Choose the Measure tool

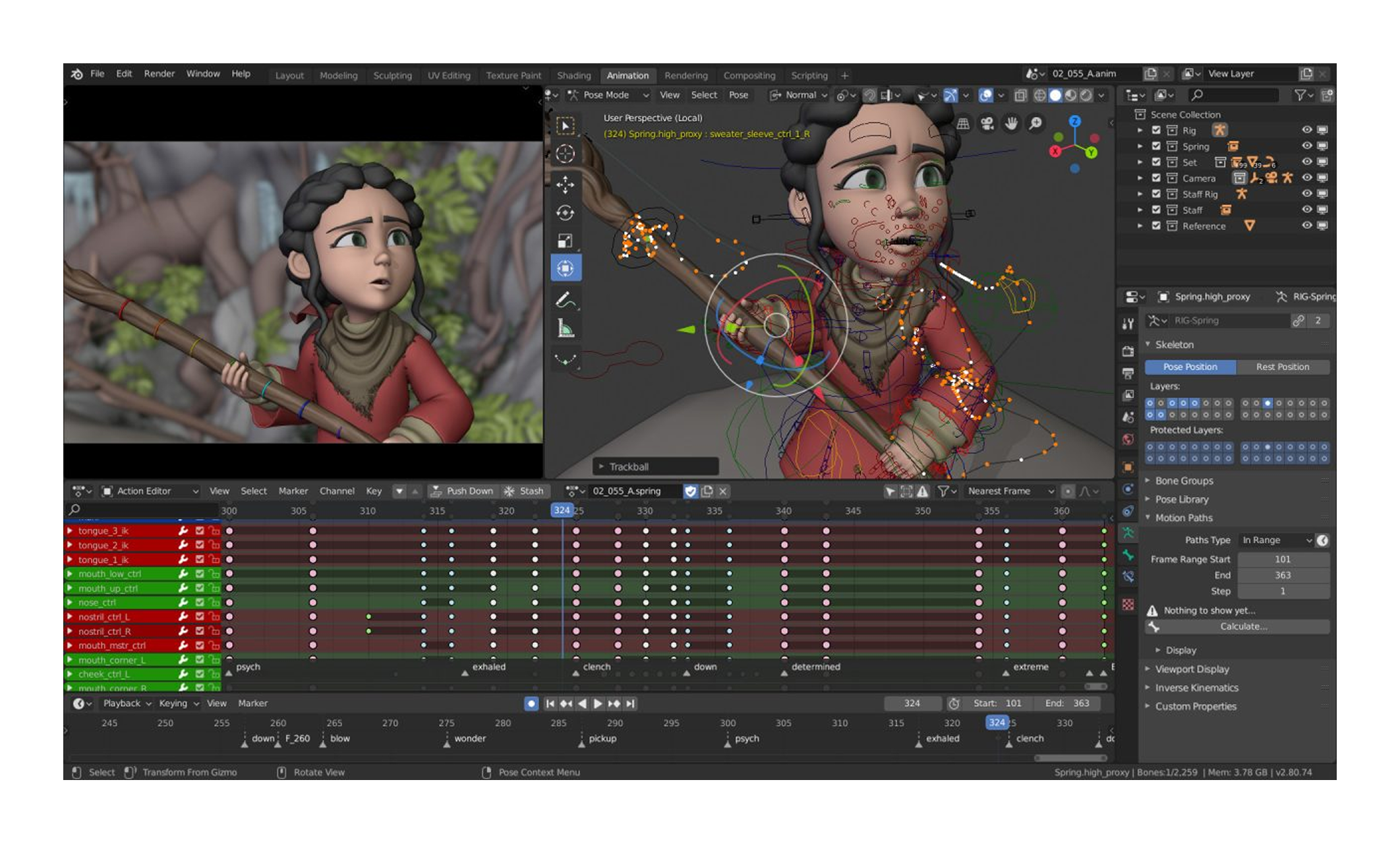[x=565, y=328]
